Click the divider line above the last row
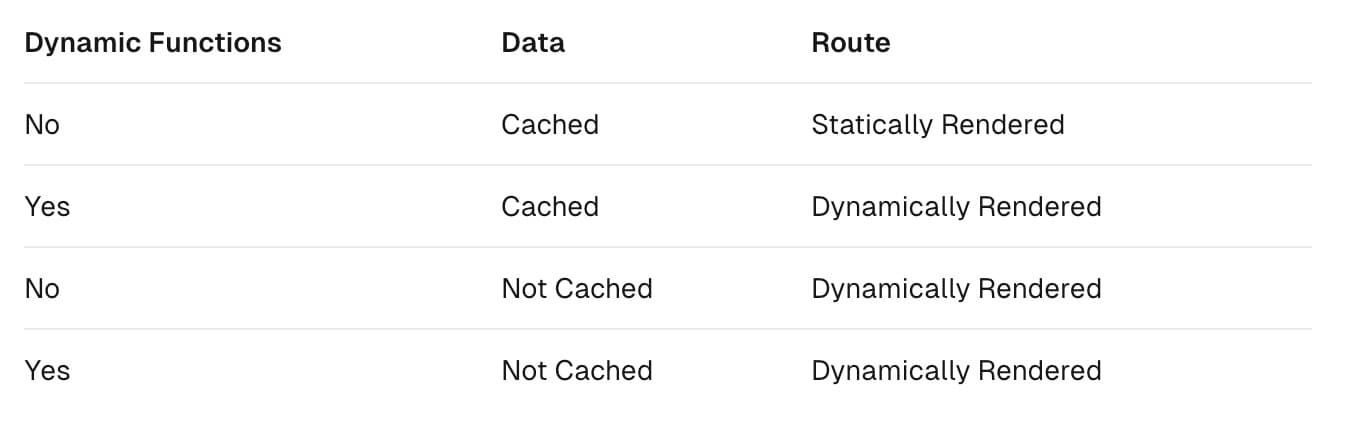Viewport: 1360px width, 448px height. pyautogui.click(x=667, y=329)
